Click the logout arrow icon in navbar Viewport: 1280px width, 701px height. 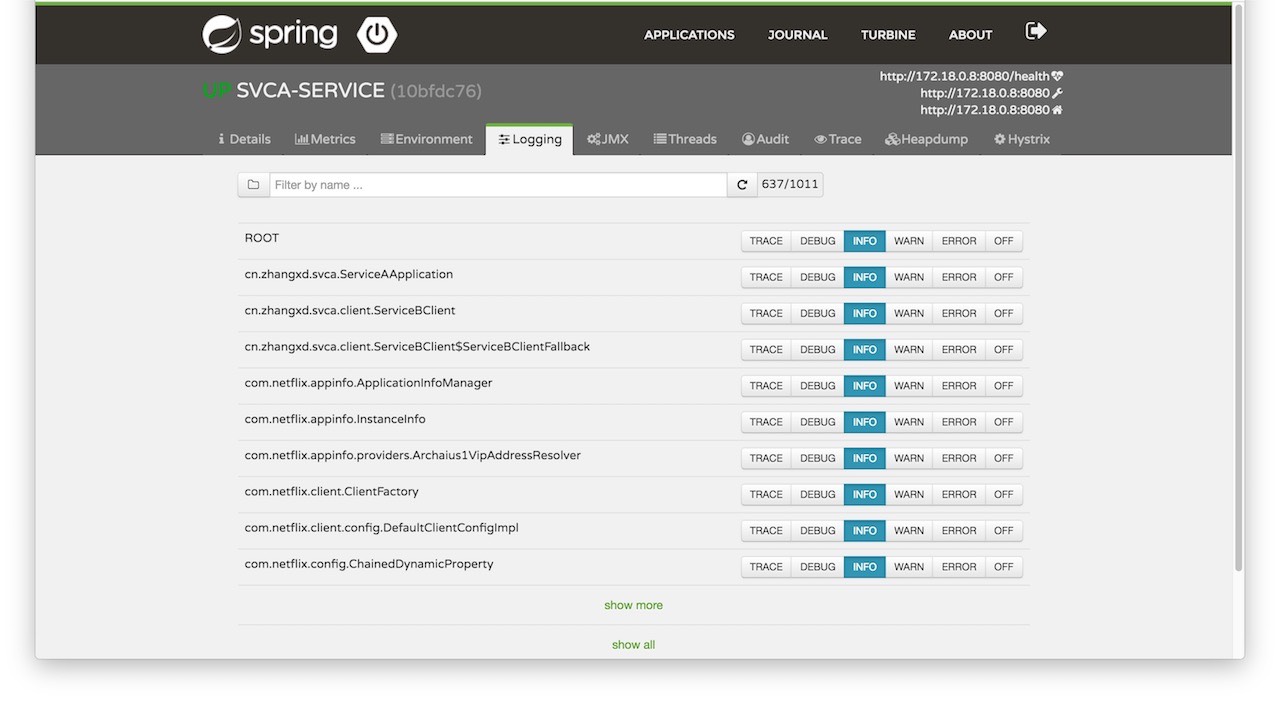point(1036,32)
